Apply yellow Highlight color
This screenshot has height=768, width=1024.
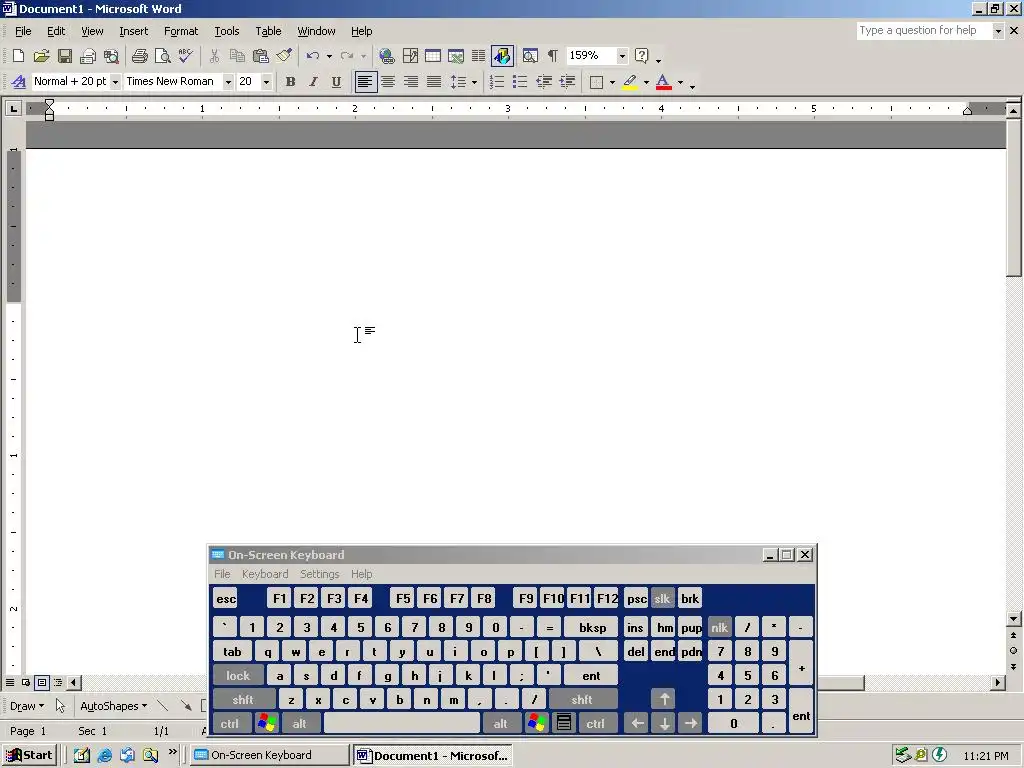[630, 82]
